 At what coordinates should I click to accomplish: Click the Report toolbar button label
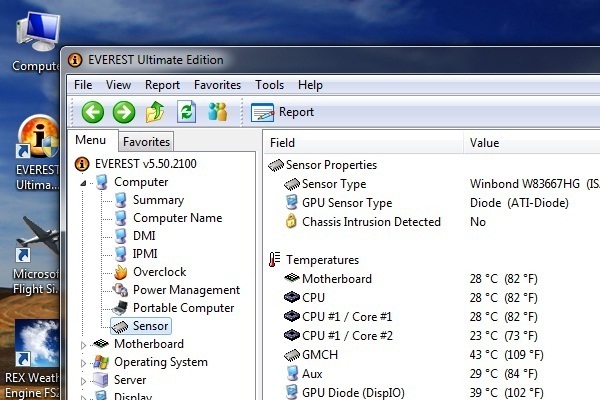[x=296, y=112]
